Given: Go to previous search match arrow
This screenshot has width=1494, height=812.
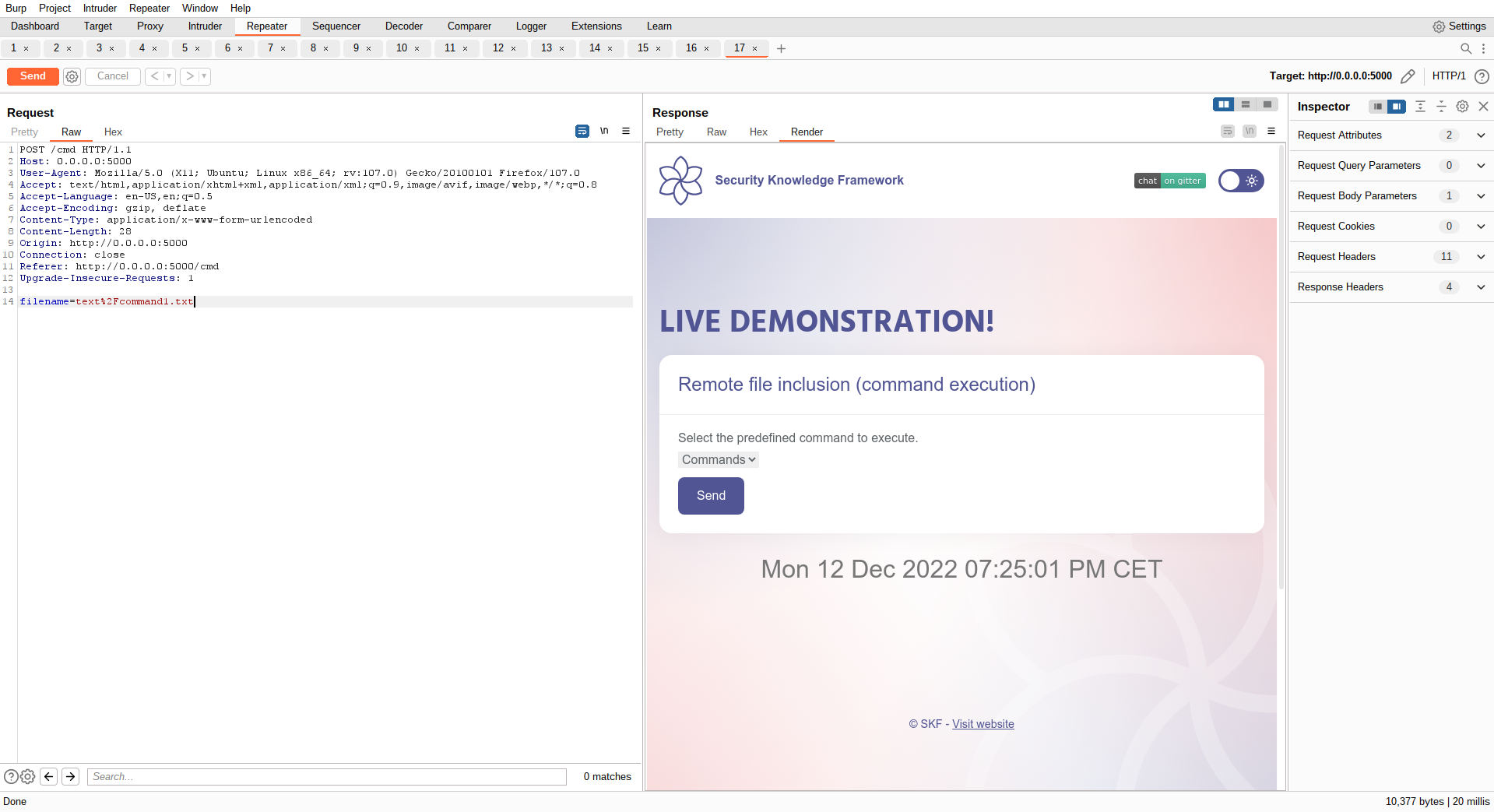Looking at the screenshot, I should (48, 776).
